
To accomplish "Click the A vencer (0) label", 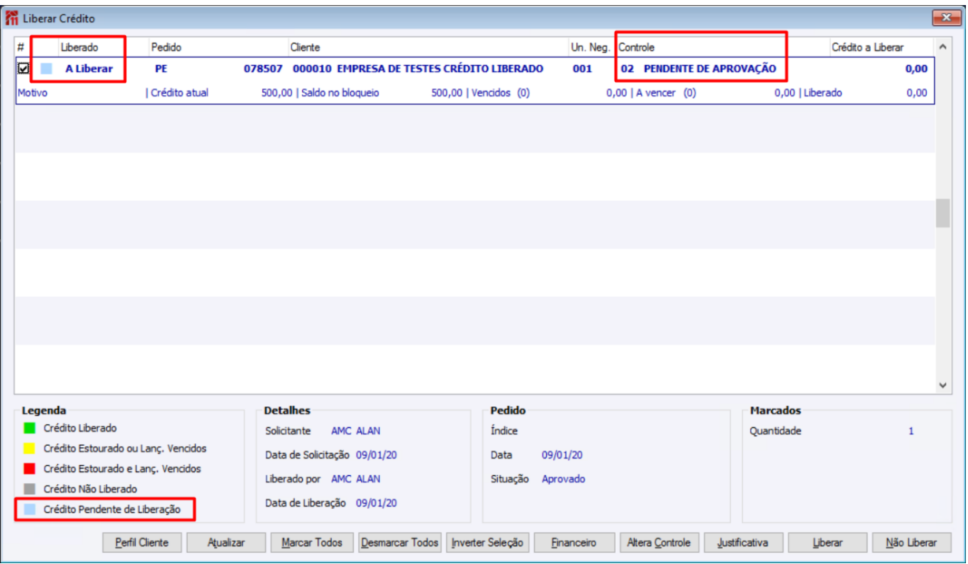I will (x=666, y=93).
